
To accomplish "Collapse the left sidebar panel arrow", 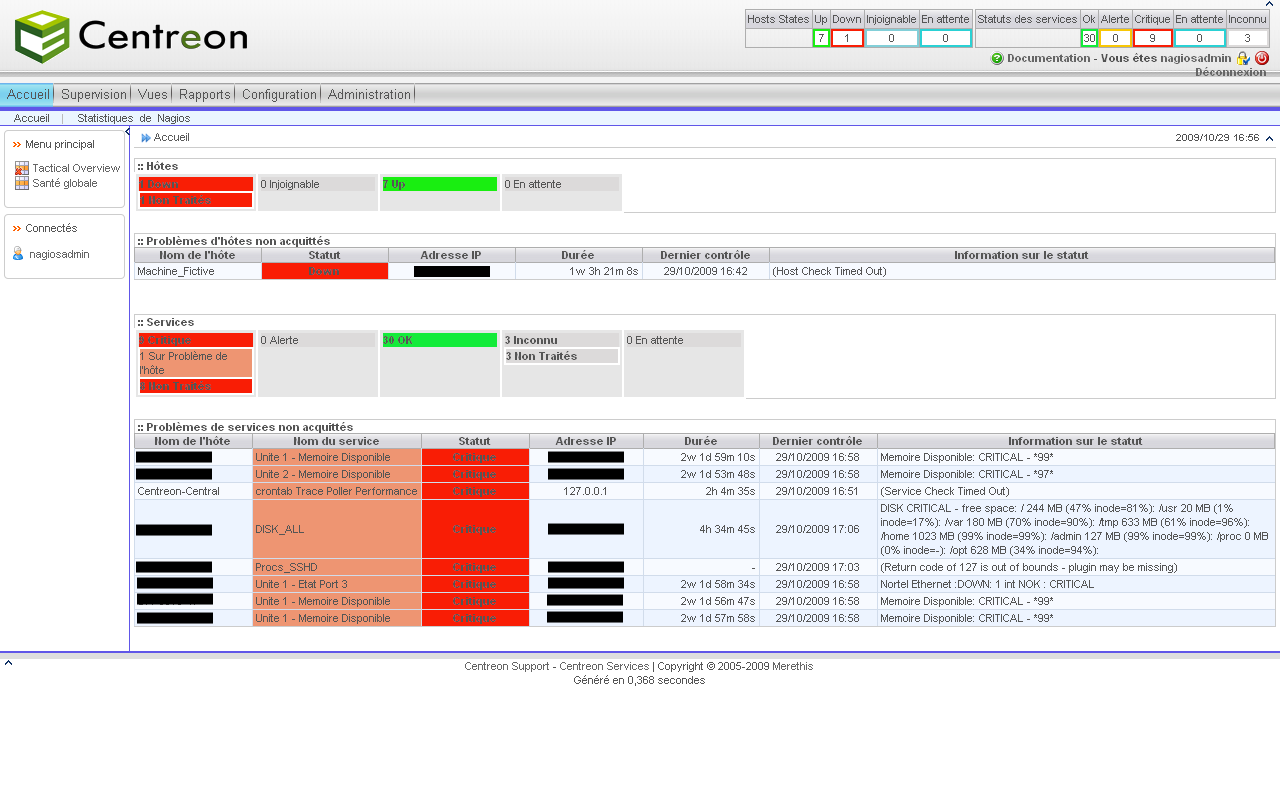I will pyautogui.click(x=127, y=132).
